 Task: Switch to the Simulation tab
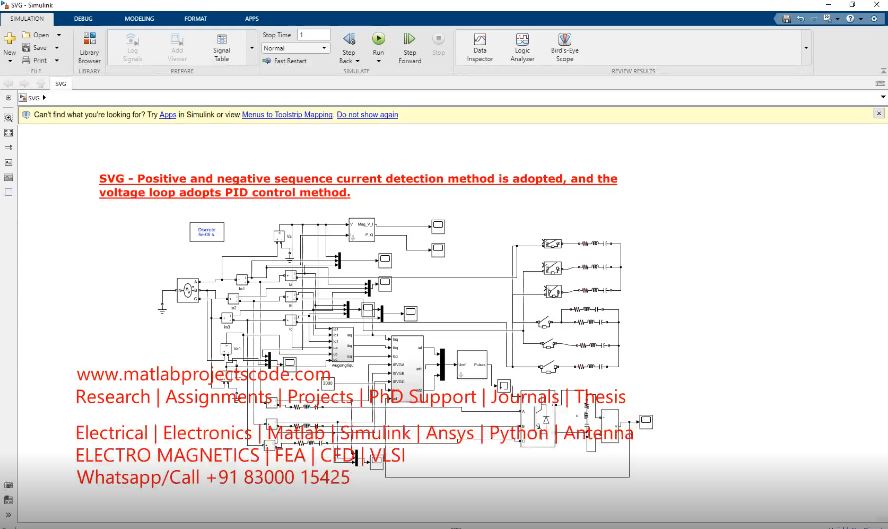tap(27, 19)
